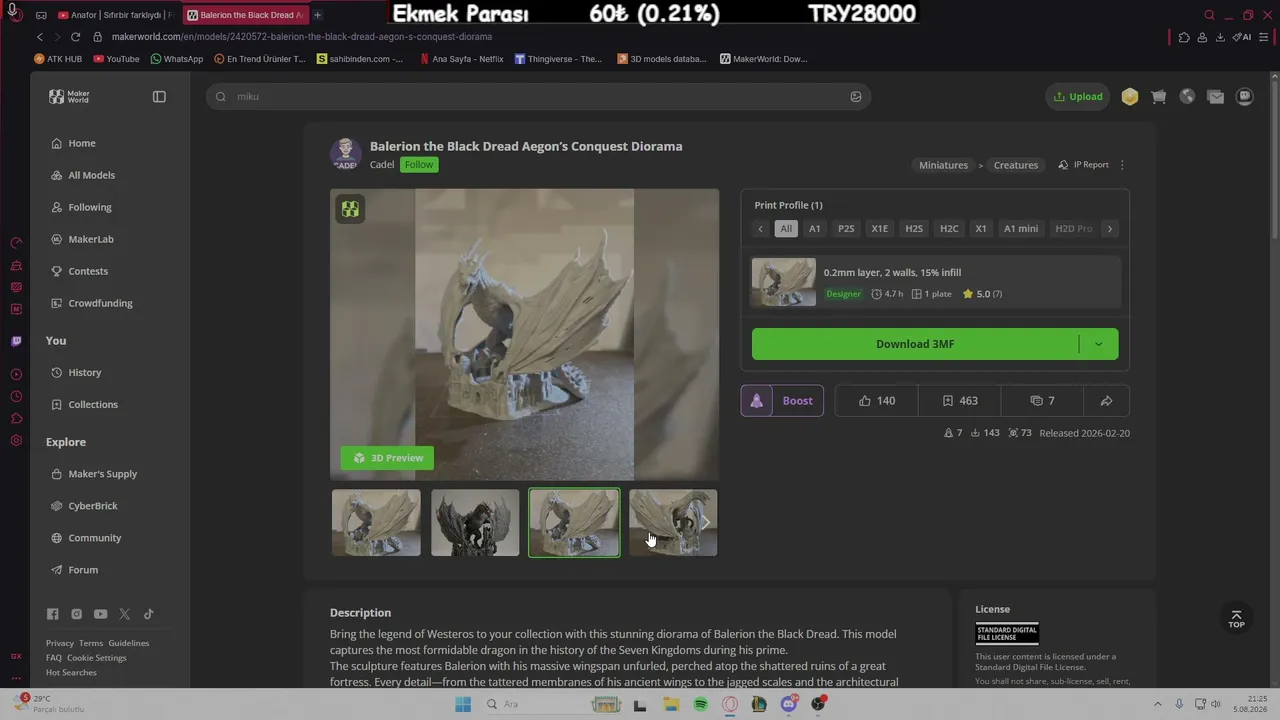Open the 3D Preview
The width and height of the screenshot is (1280, 720).
click(387, 458)
